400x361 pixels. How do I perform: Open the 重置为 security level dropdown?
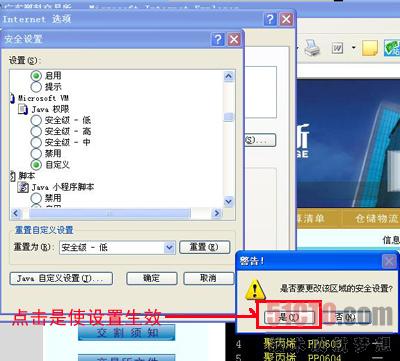[169, 248]
